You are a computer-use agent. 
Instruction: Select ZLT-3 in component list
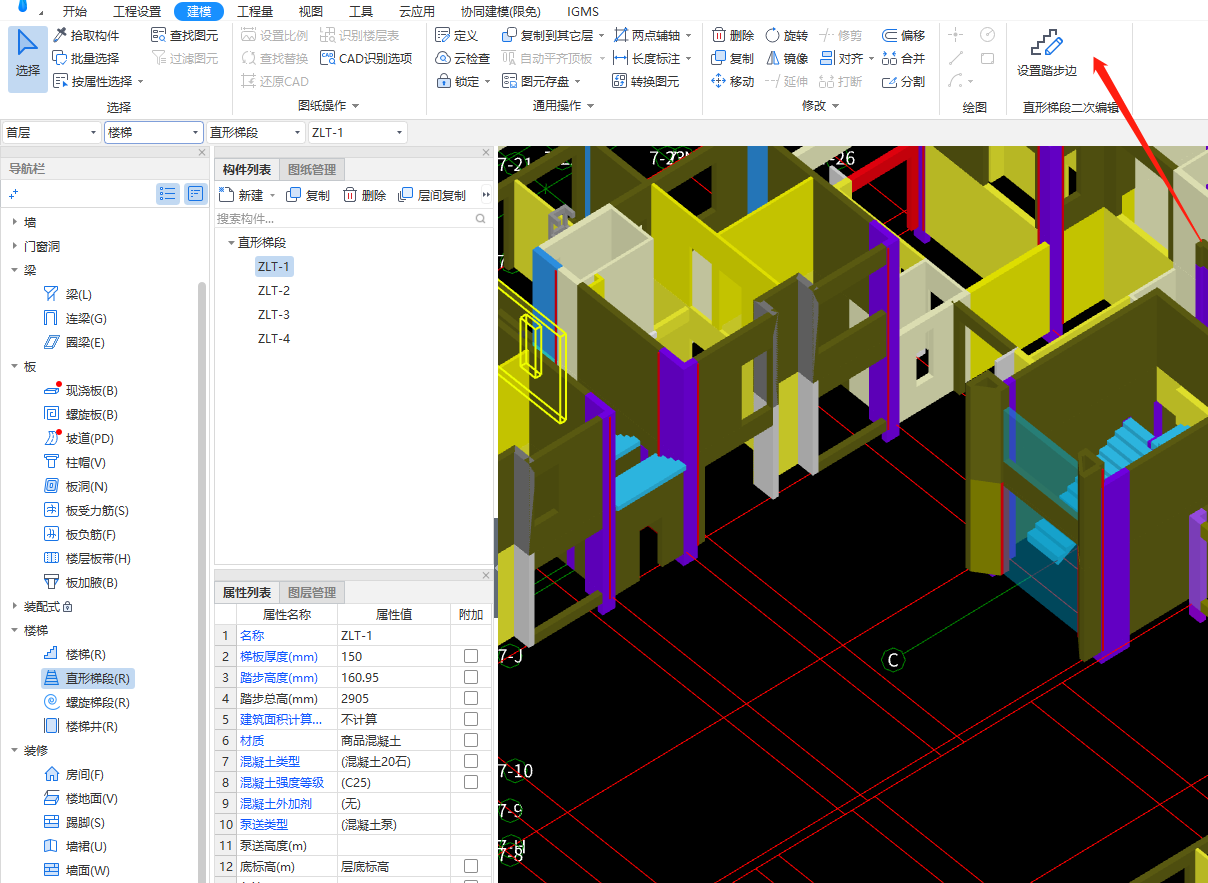[274, 314]
